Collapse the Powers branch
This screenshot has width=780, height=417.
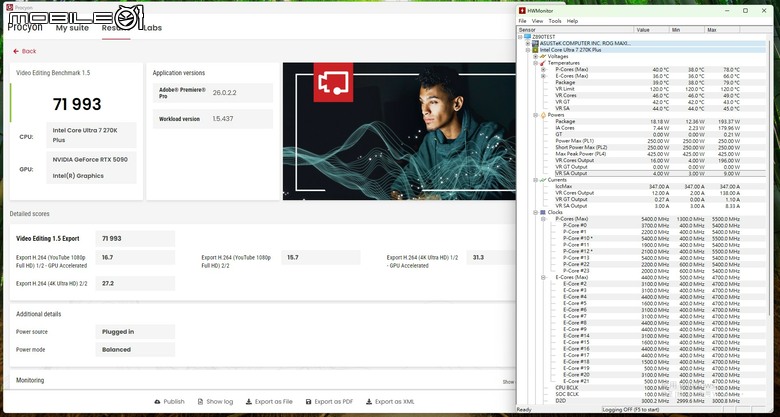click(536, 115)
